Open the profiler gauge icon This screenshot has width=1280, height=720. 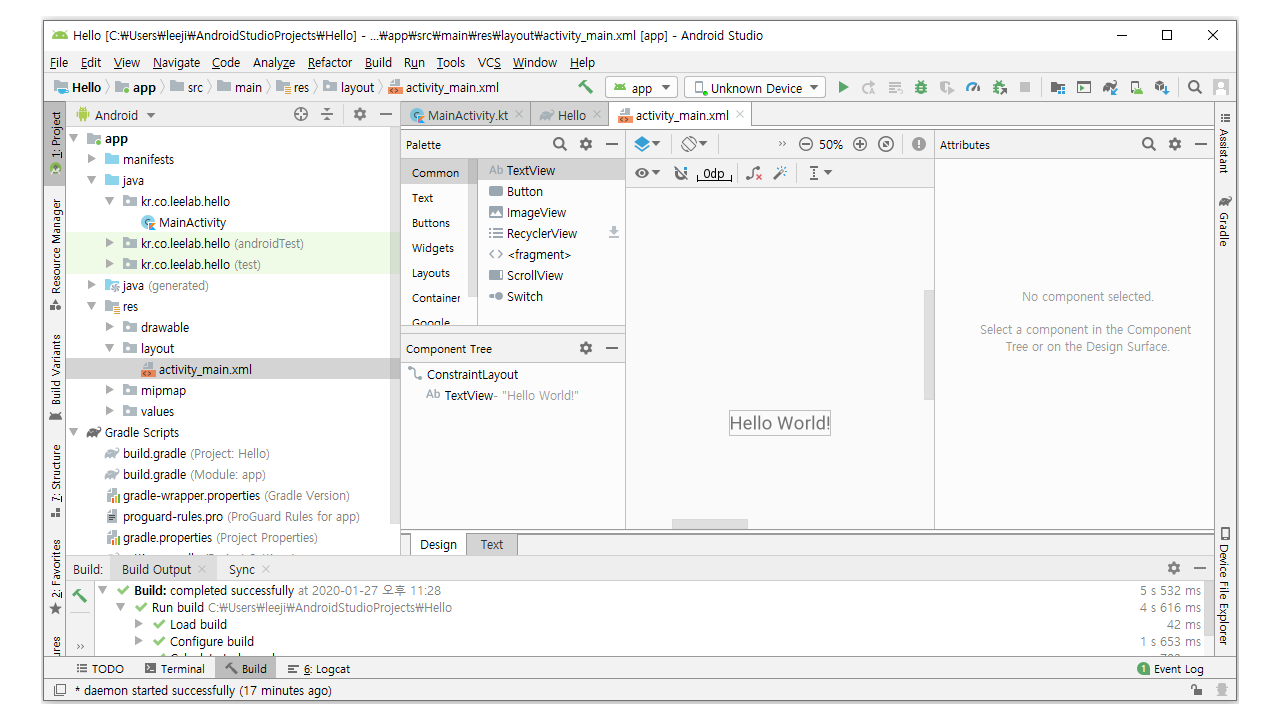coord(973,88)
